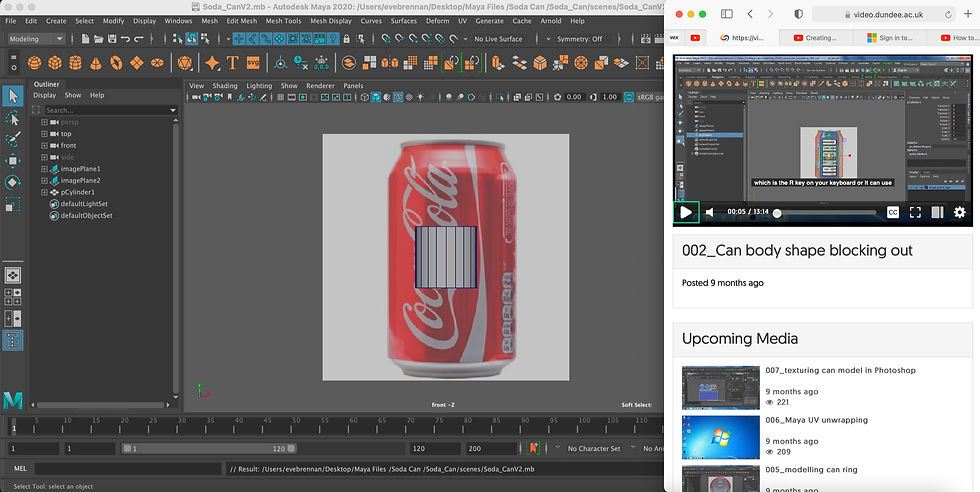Create a polygon plane from the shelf
This screenshot has height=492, width=980.
pyautogui.click(x=137, y=63)
